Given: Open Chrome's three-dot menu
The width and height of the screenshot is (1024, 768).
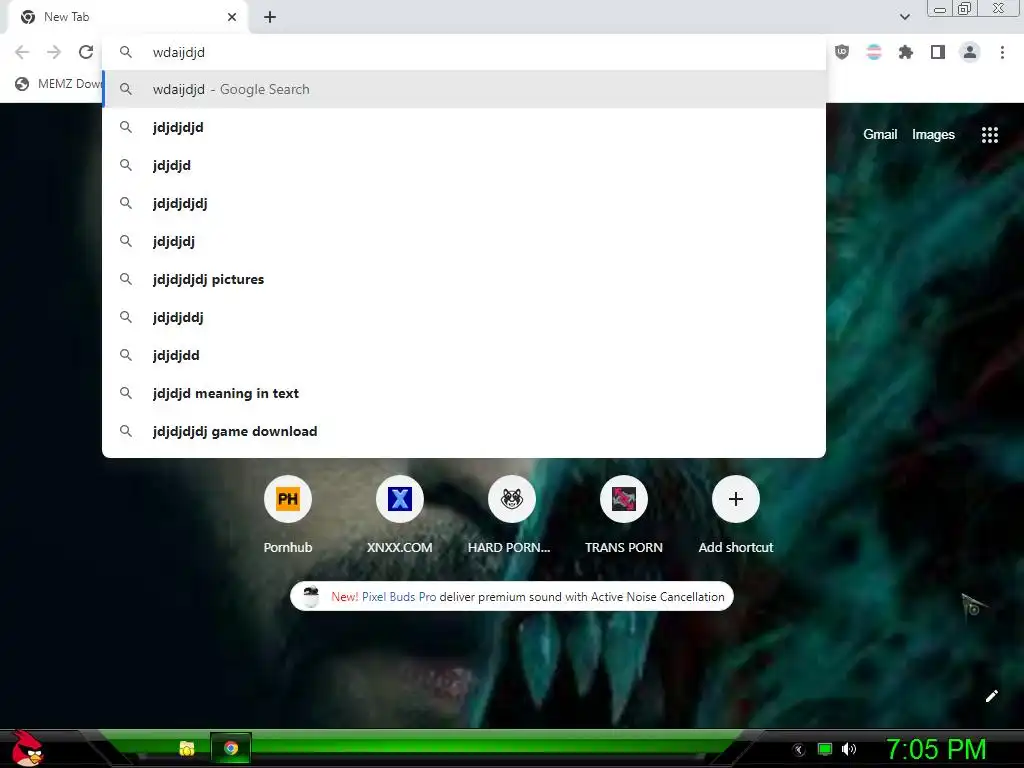Looking at the screenshot, I should (x=1002, y=52).
